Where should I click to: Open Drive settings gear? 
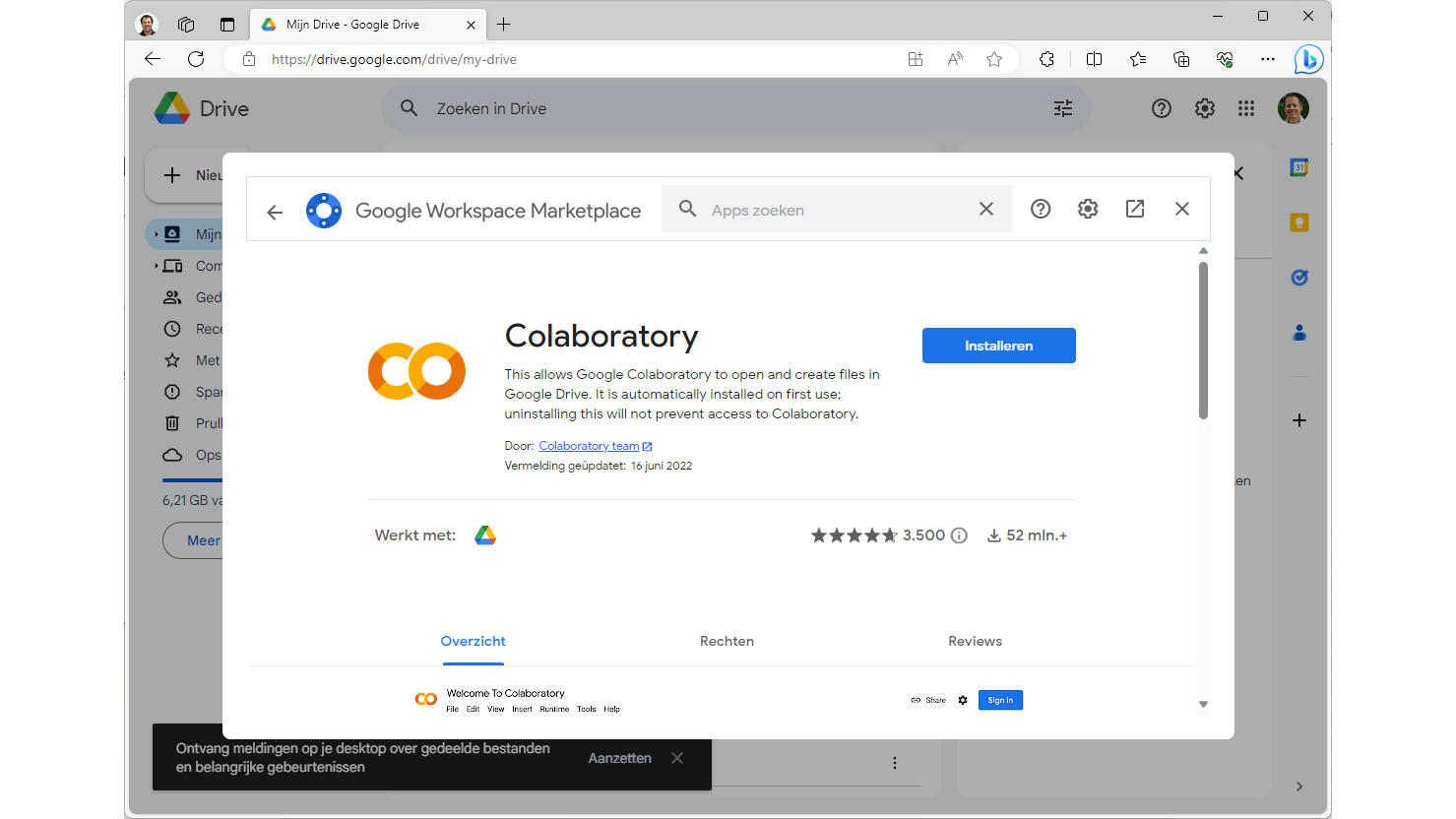tap(1205, 108)
